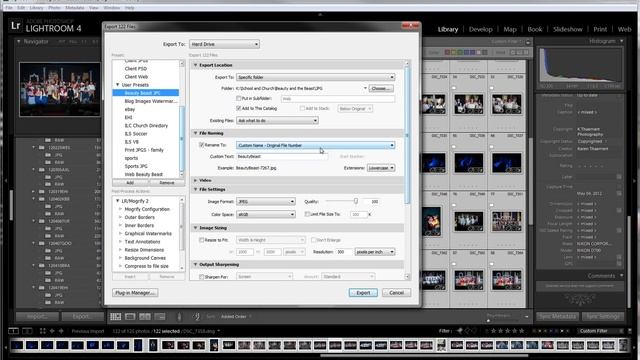640x360 pixels.
Task: Click the Navigator preview thumbnail
Action: (x=60, y=89)
